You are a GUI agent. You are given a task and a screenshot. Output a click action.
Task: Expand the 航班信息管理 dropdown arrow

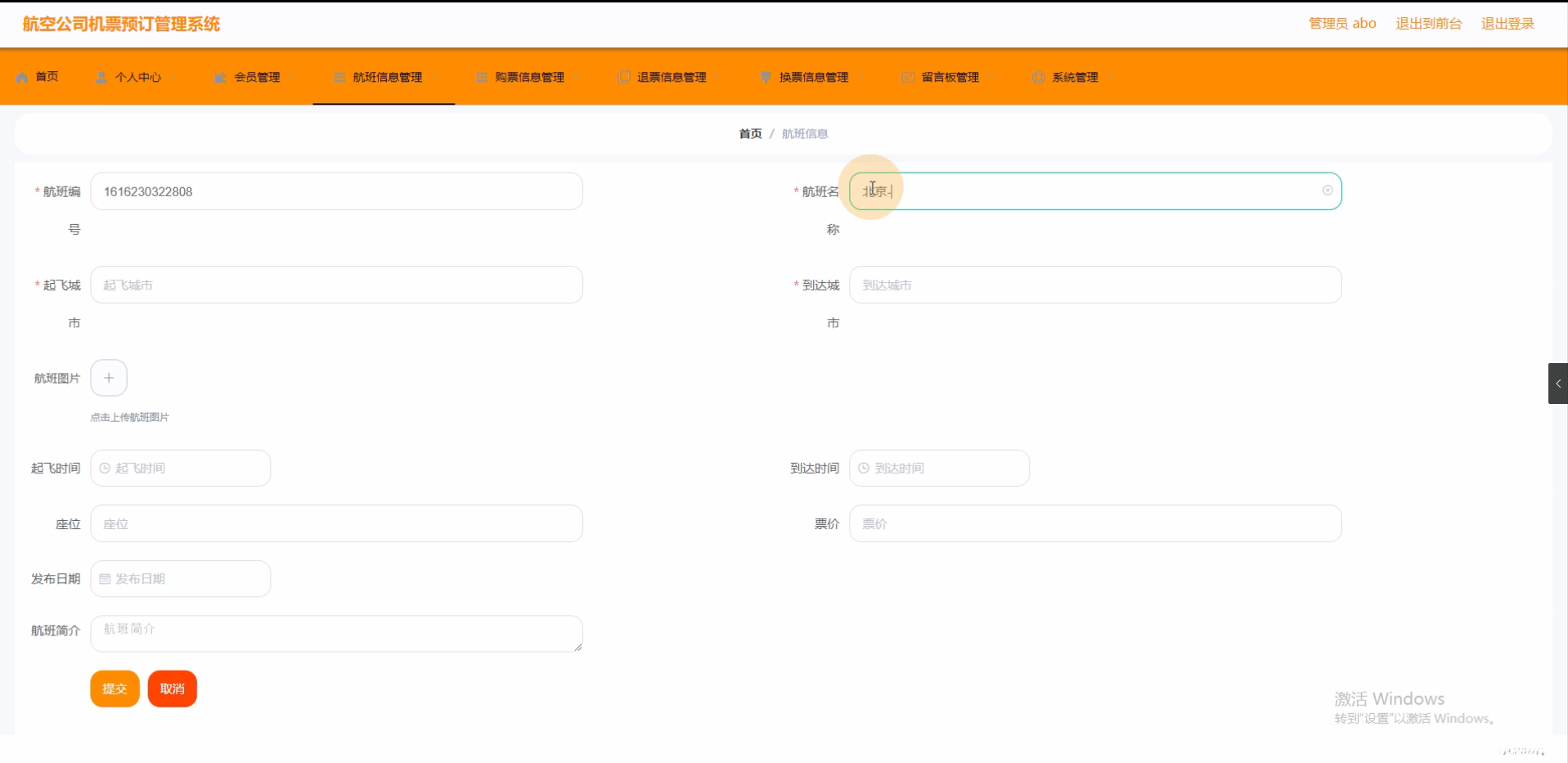pyautogui.click(x=434, y=77)
